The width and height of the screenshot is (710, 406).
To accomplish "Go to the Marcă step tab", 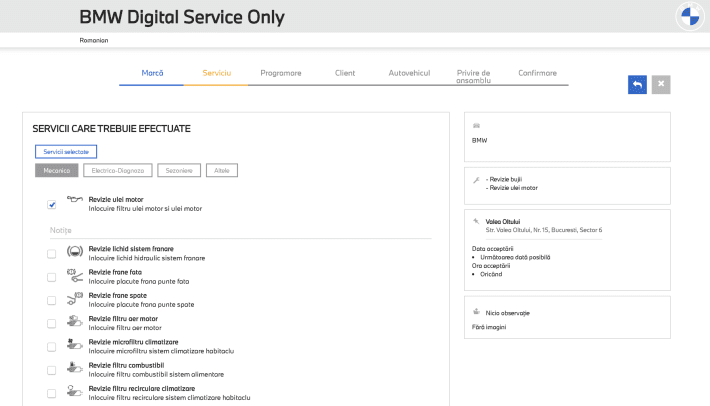I will (152, 73).
